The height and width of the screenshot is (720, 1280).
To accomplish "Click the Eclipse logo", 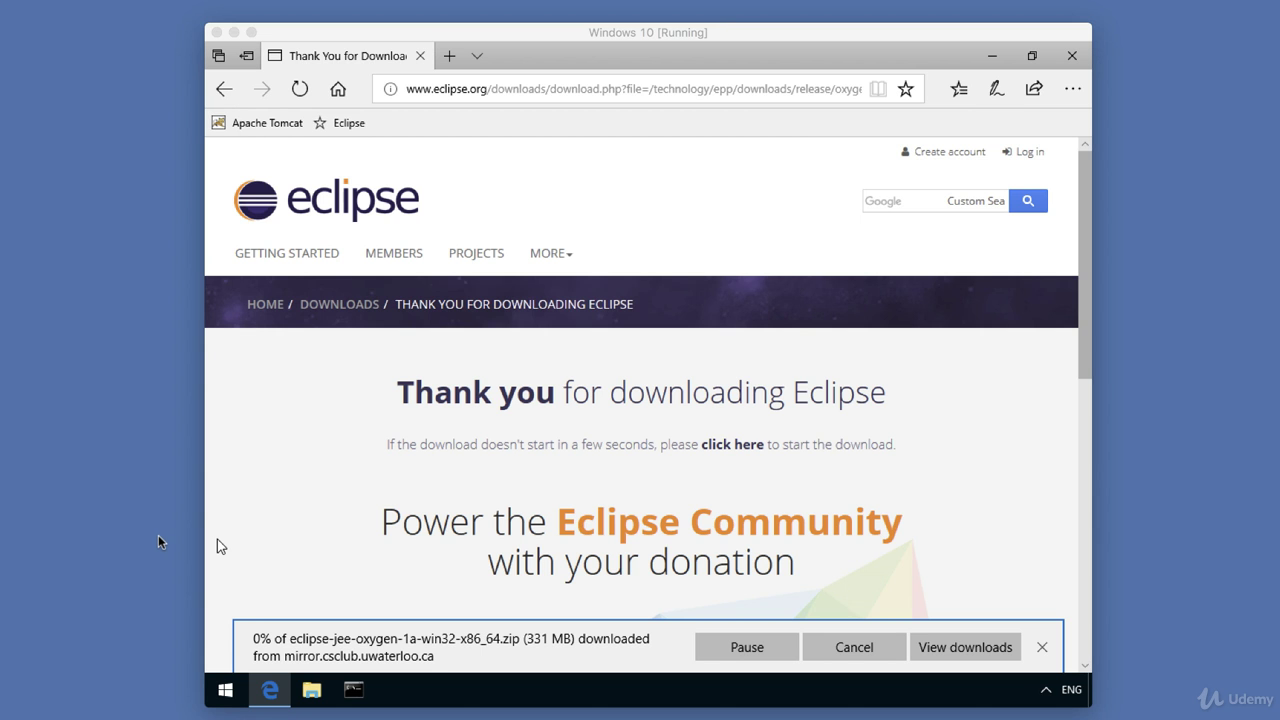I will pos(326,200).
